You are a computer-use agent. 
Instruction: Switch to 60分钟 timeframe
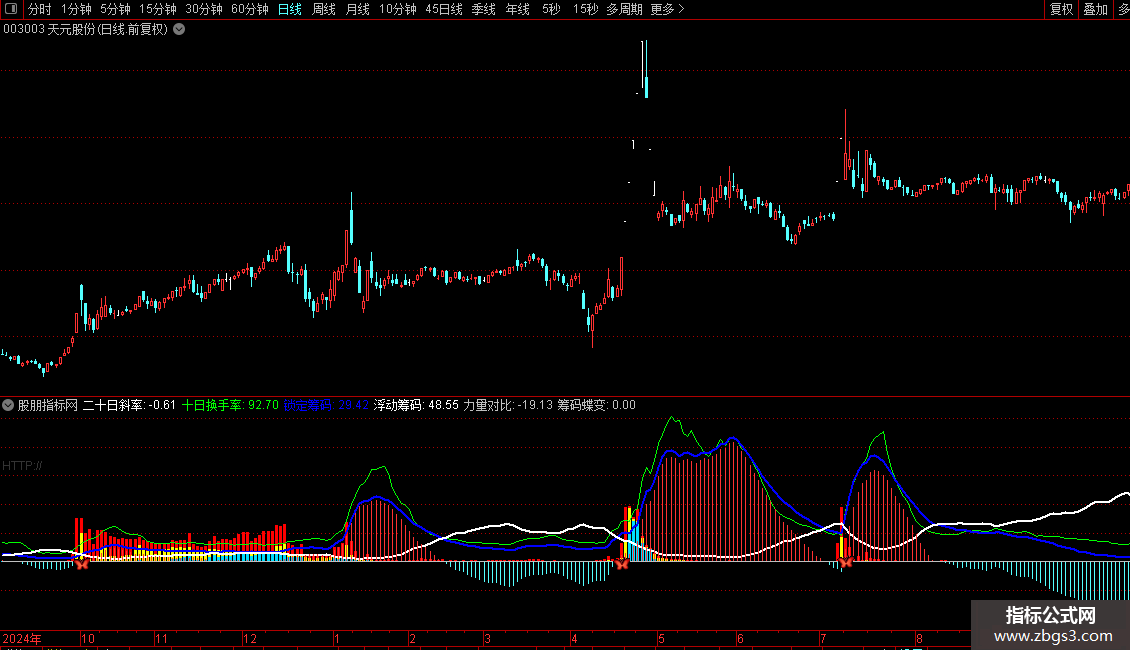tap(249, 9)
